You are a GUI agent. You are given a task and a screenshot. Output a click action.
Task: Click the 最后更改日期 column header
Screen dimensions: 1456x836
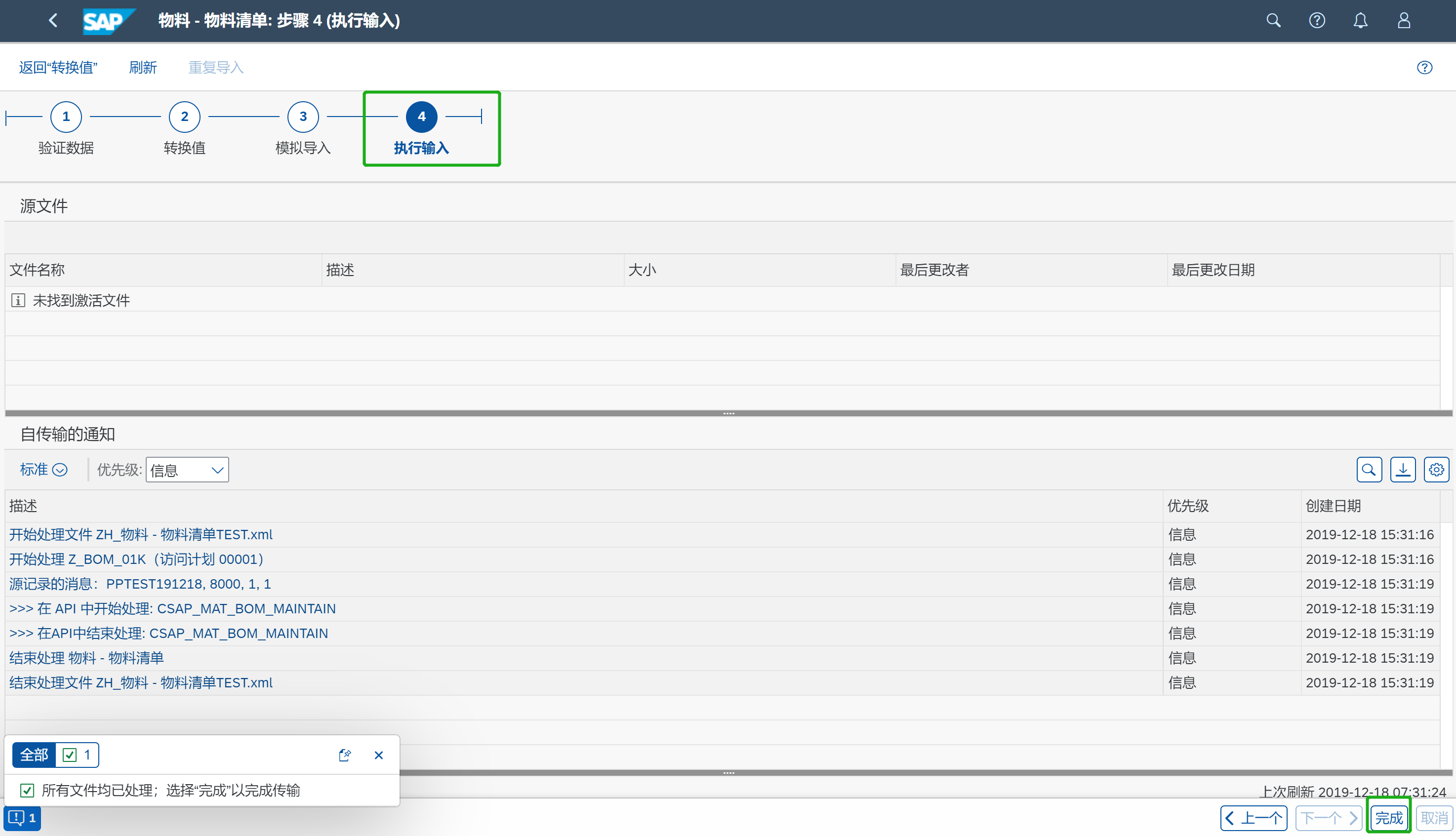coord(1304,270)
